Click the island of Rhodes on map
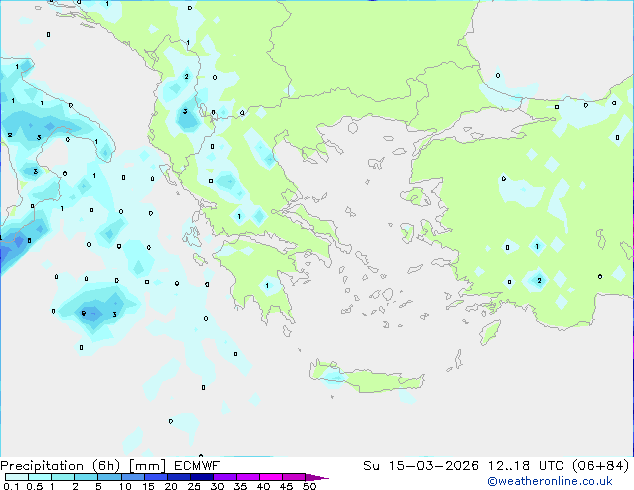 coord(490,332)
